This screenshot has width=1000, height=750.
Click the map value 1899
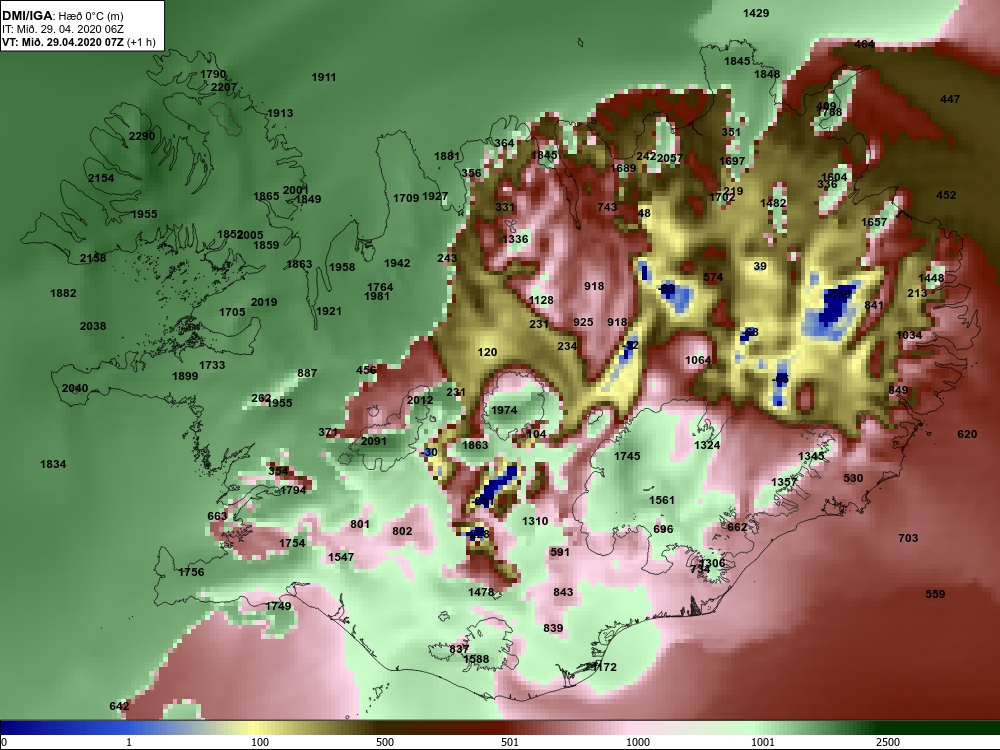185,376
